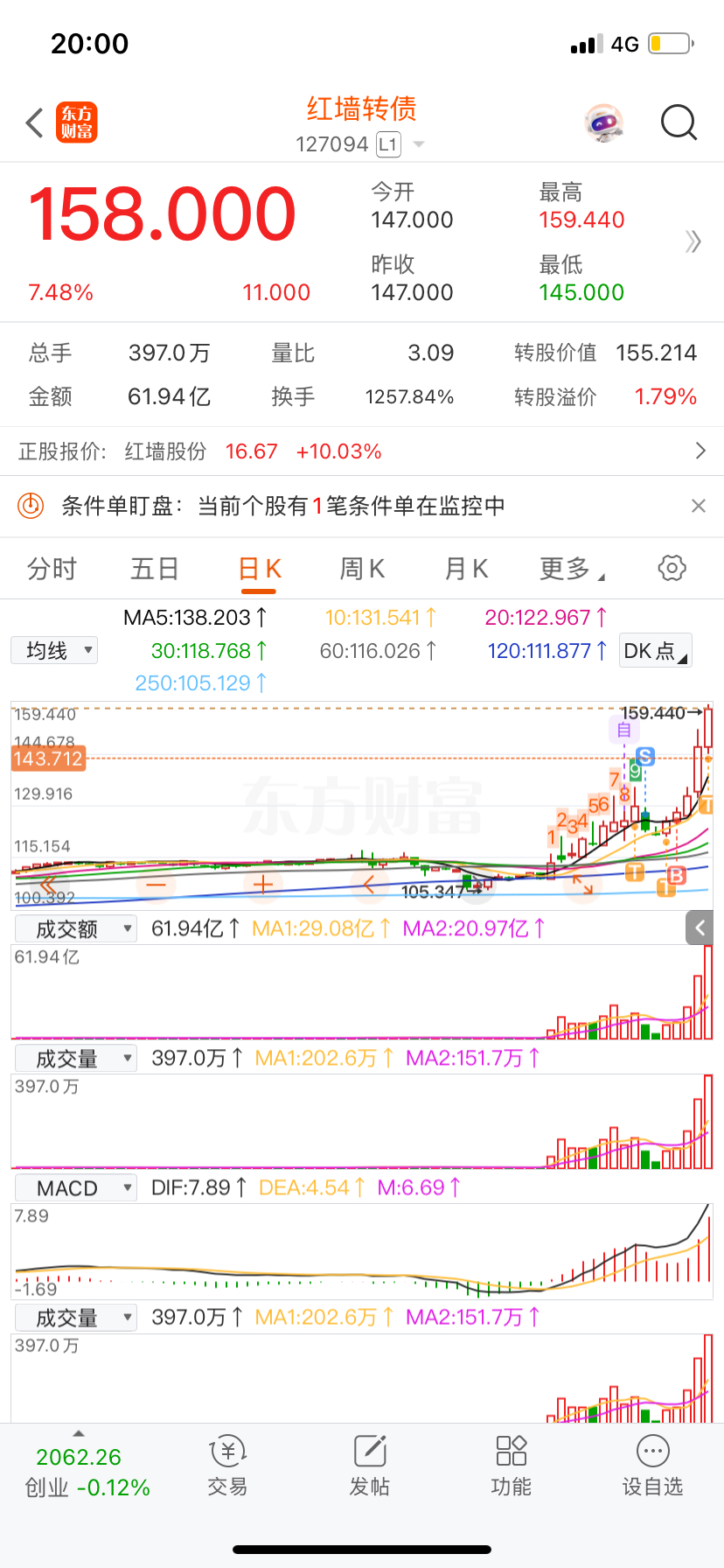Open the 成交额 indicator dropdown
The height and width of the screenshot is (1568, 724).
pos(75,928)
